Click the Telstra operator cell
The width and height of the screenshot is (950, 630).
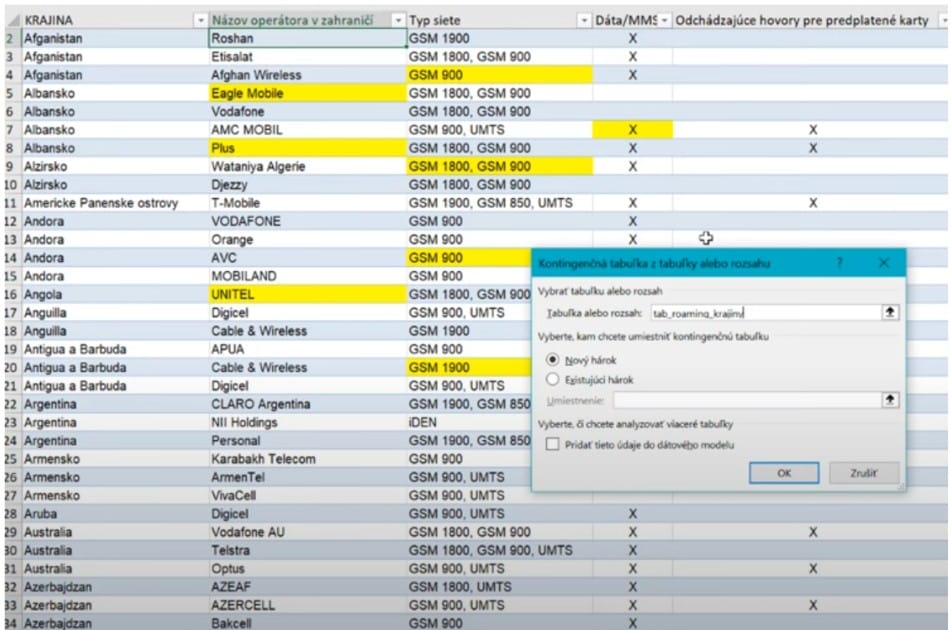[308, 551]
